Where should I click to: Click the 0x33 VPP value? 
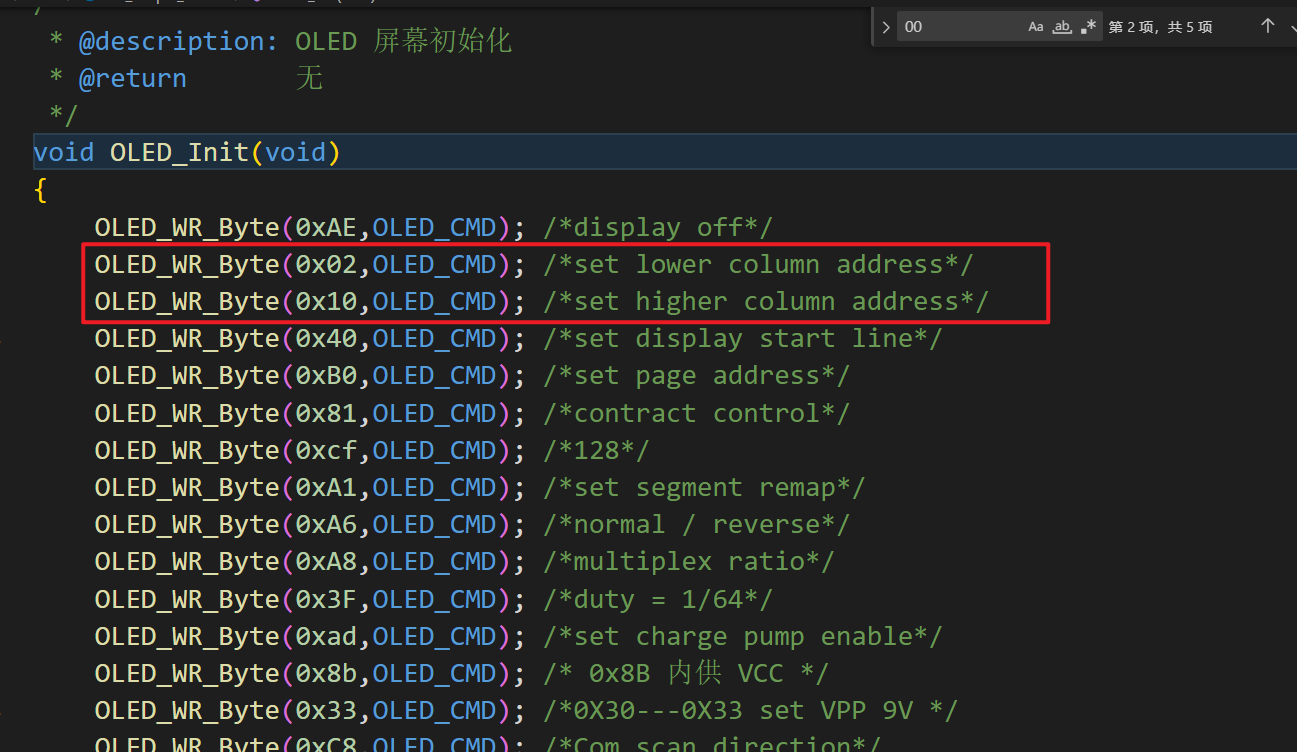coord(326,711)
